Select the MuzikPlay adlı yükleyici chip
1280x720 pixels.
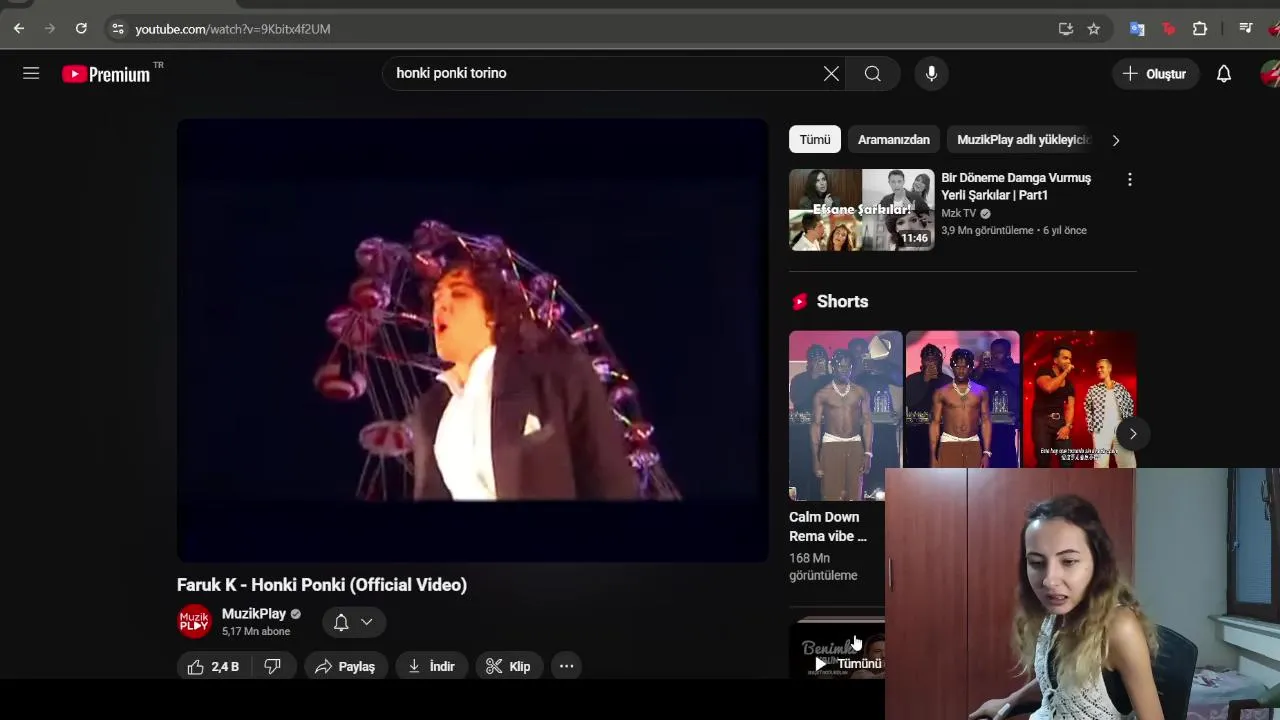click(x=1022, y=140)
